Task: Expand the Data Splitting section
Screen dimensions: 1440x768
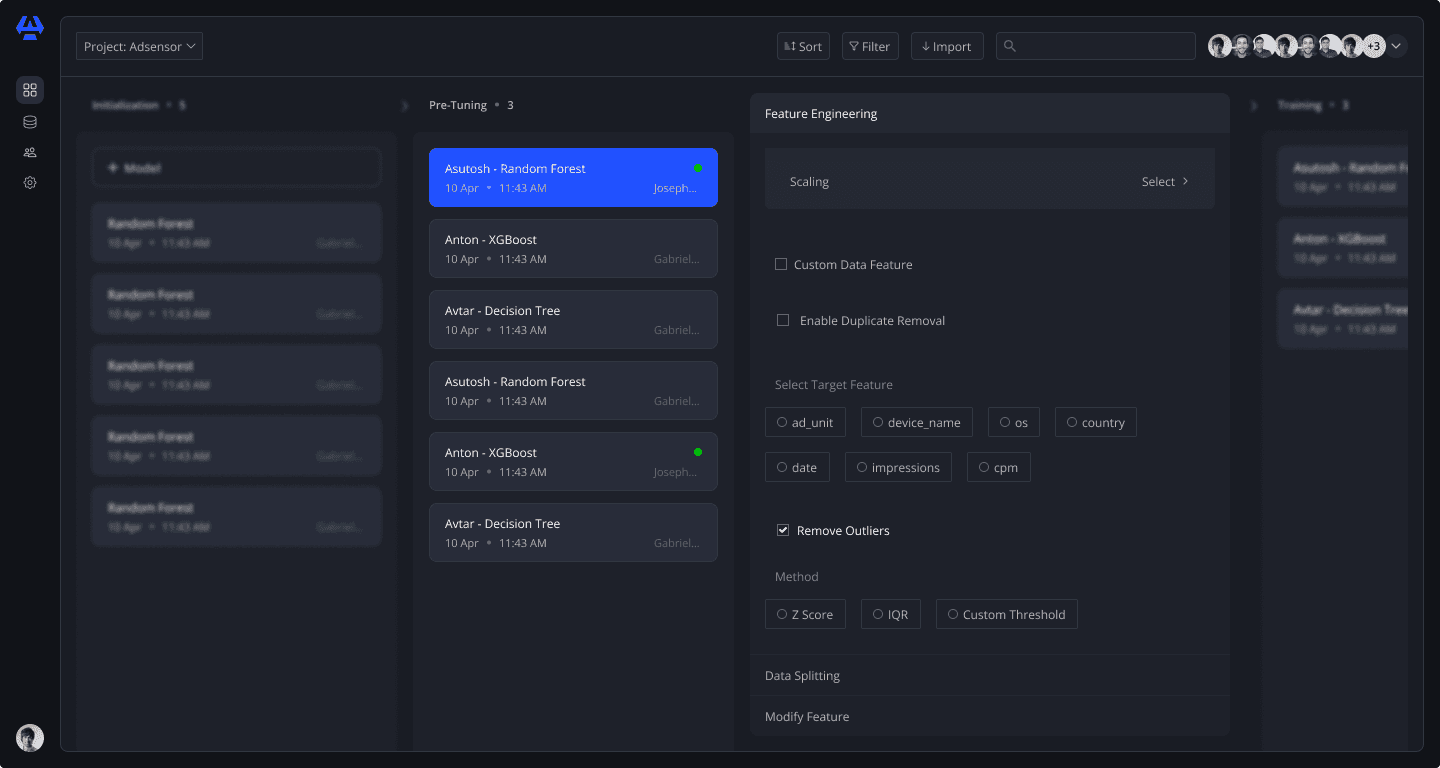Action: click(x=990, y=676)
